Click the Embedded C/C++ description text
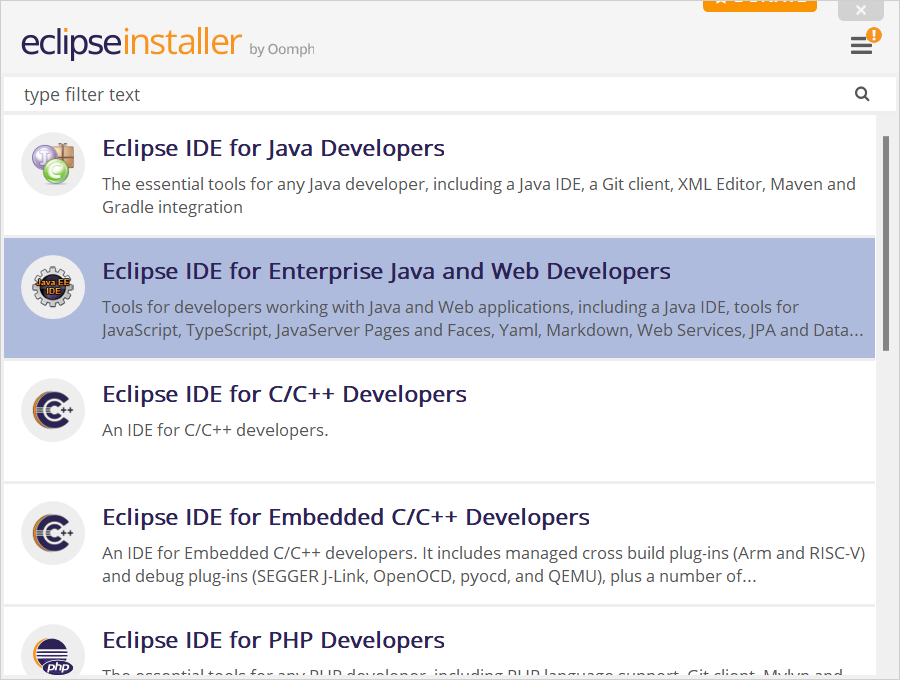Viewport: 900px width, 680px height. click(483, 565)
